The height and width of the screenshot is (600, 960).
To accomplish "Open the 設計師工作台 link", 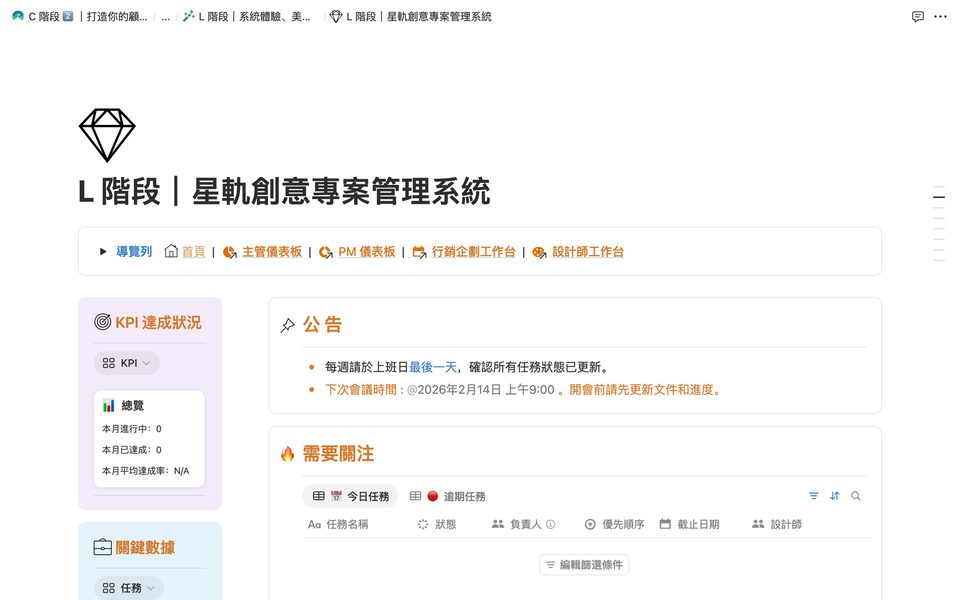I will 588,252.
